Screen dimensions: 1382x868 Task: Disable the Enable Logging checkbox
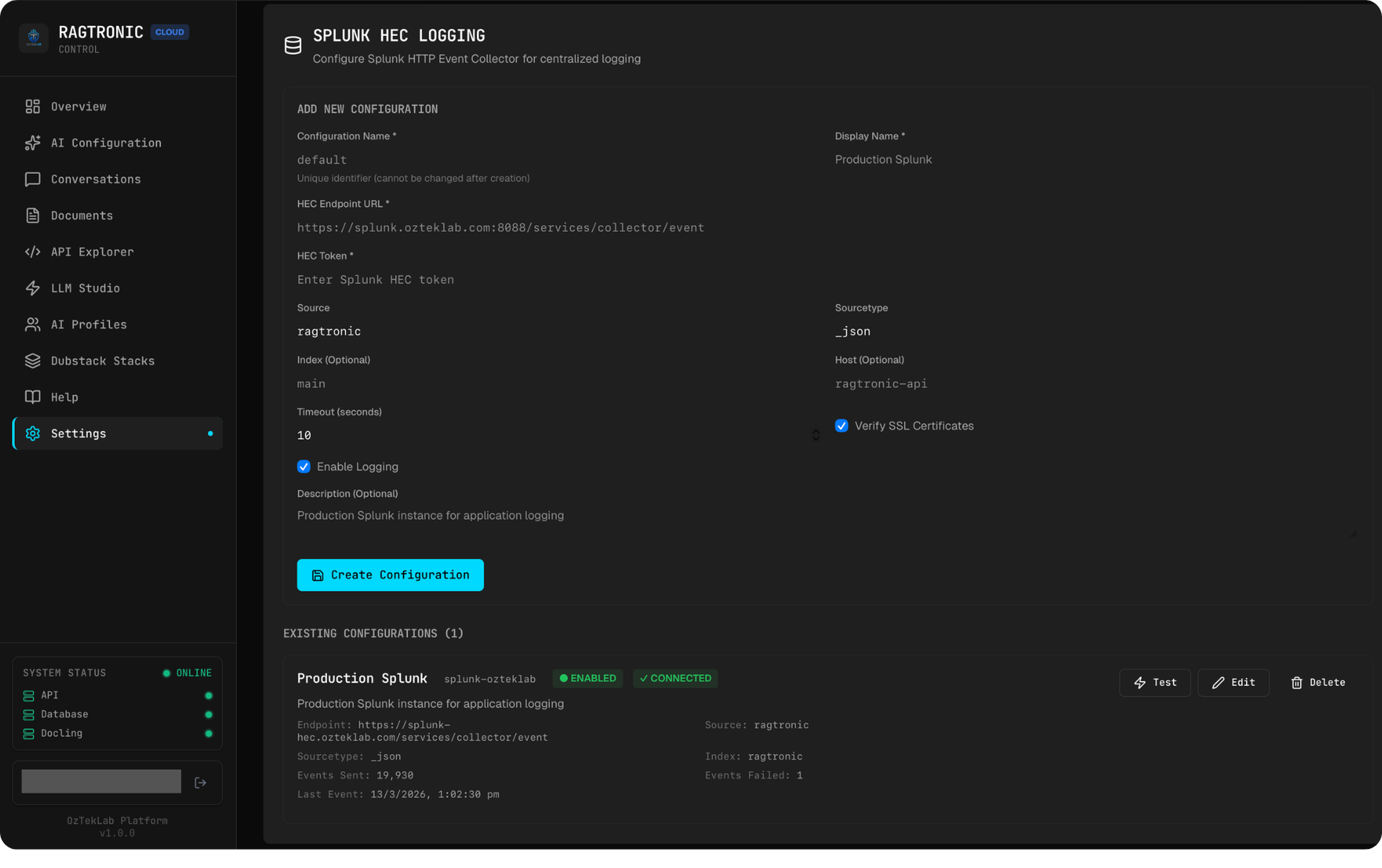[x=304, y=466]
